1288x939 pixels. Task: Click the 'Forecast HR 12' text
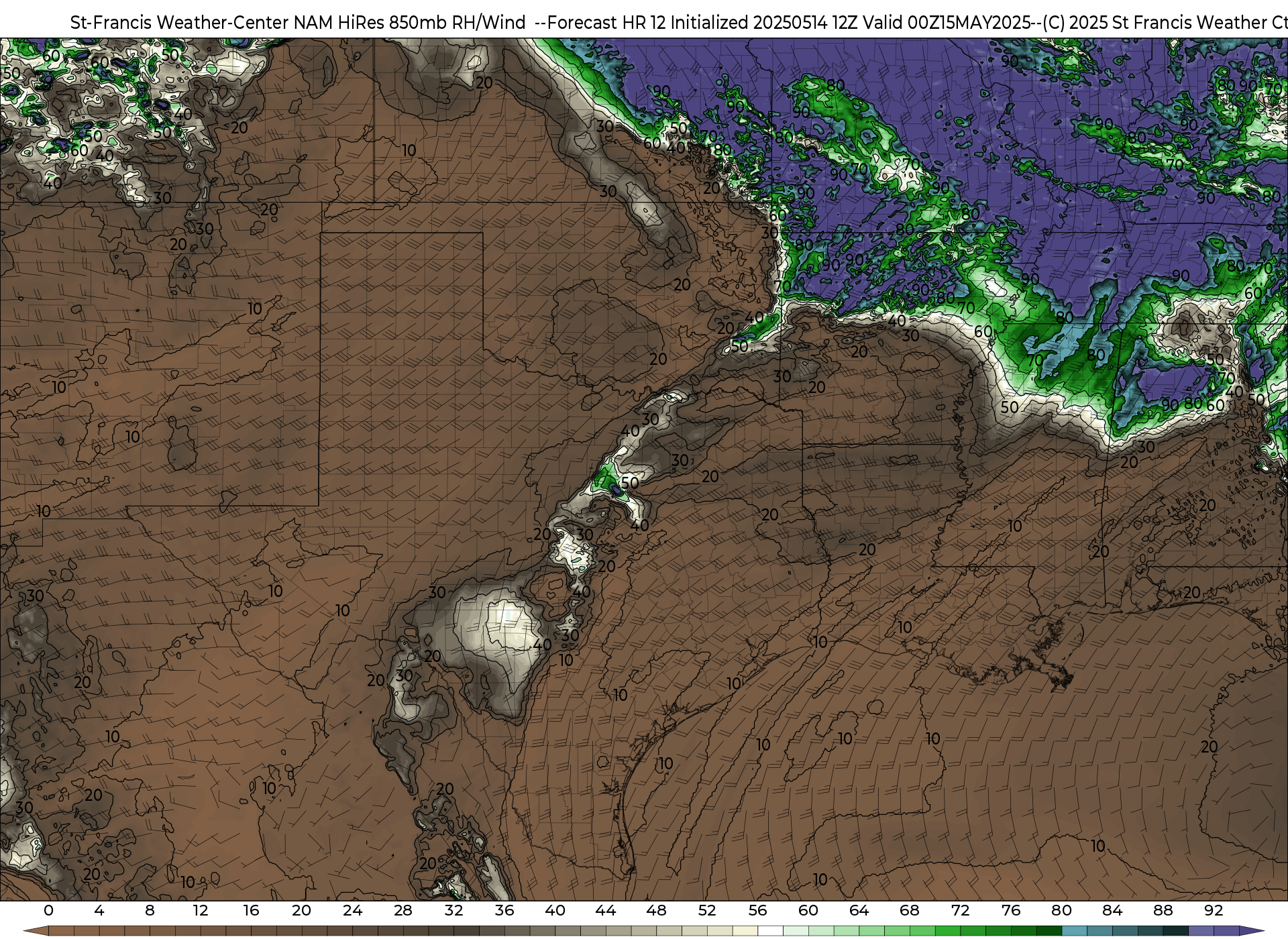click(607, 22)
